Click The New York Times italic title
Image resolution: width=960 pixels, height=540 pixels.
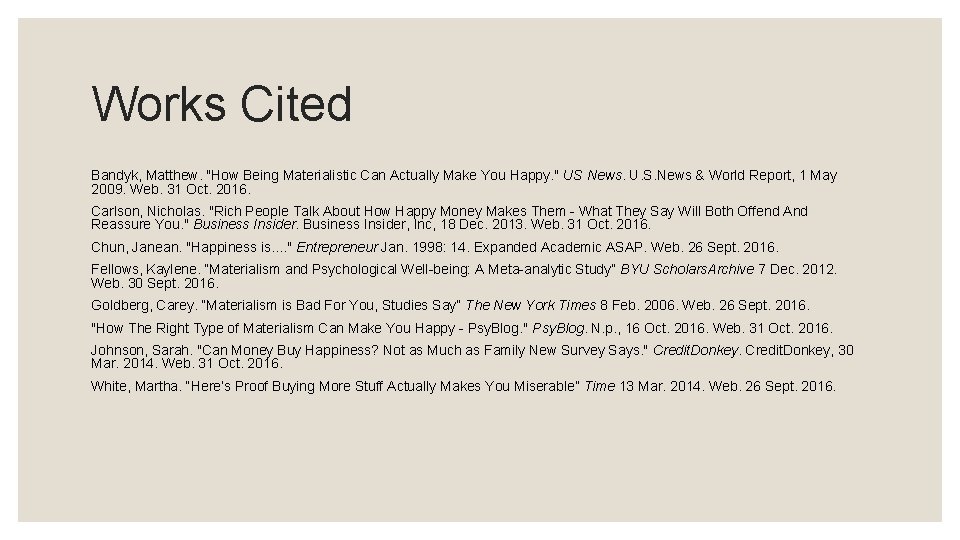pyautogui.click(x=530, y=305)
